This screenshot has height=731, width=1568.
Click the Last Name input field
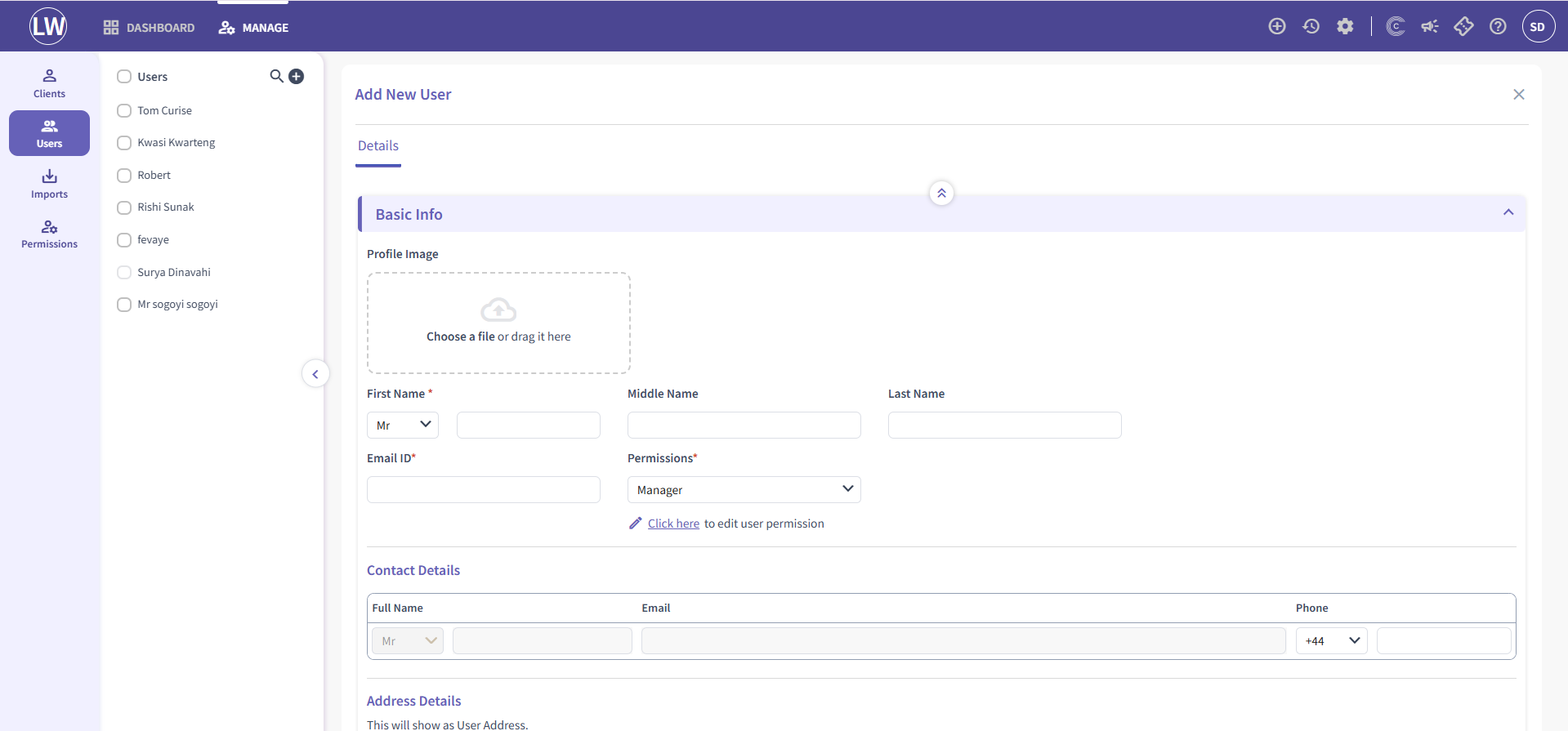point(1005,425)
